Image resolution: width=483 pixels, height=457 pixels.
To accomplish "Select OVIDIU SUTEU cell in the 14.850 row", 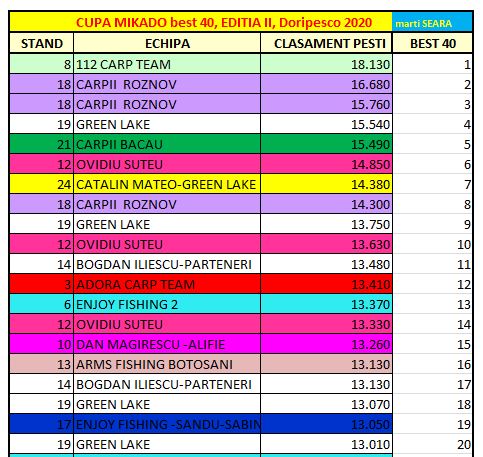I will click(x=167, y=164).
